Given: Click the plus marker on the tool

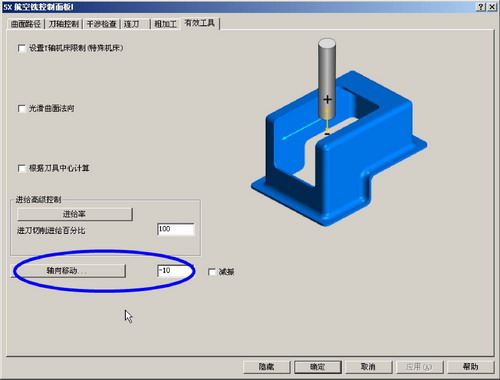Looking at the screenshot, I should point(327,99).
